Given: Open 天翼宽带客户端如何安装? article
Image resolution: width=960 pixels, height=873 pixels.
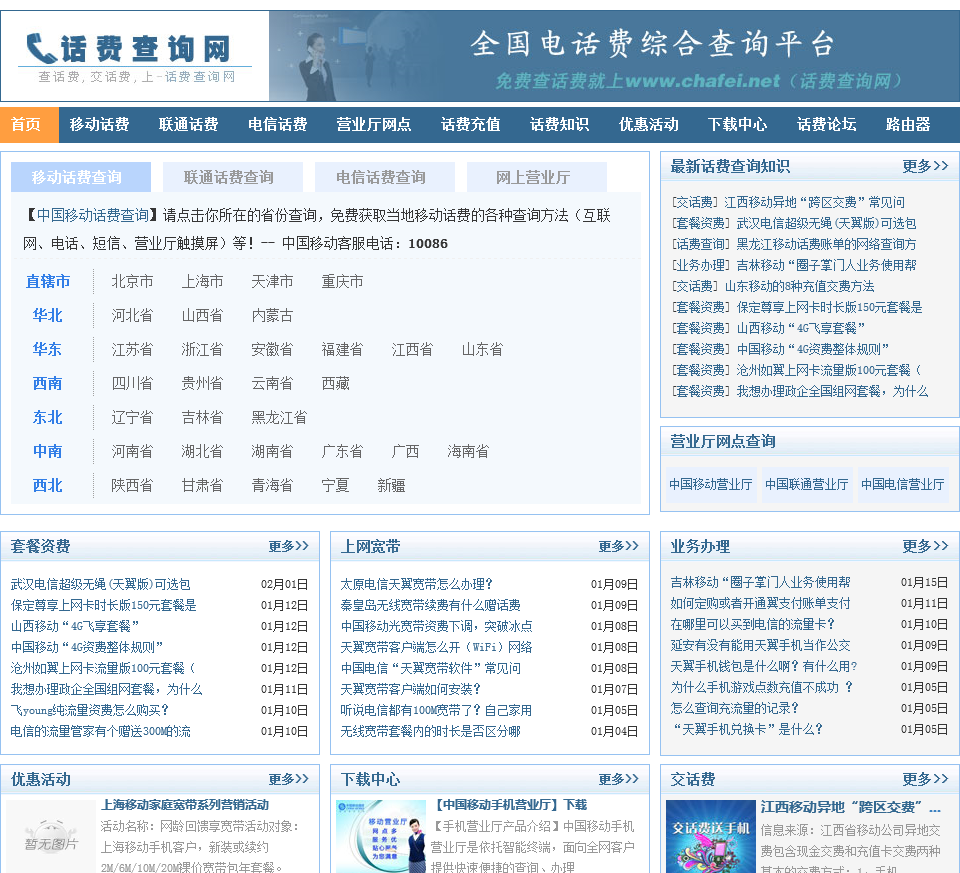Looking at the screenshot, I should (x=410, y=689).
